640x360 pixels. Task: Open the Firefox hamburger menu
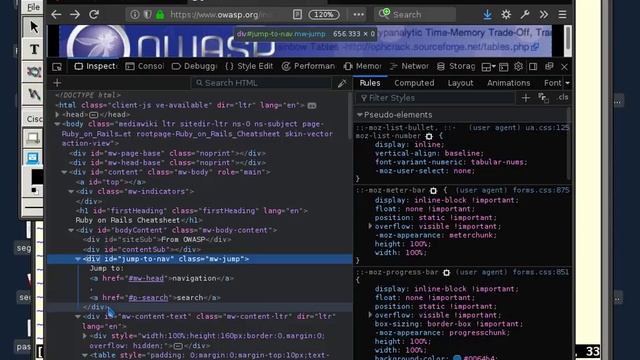562,15
